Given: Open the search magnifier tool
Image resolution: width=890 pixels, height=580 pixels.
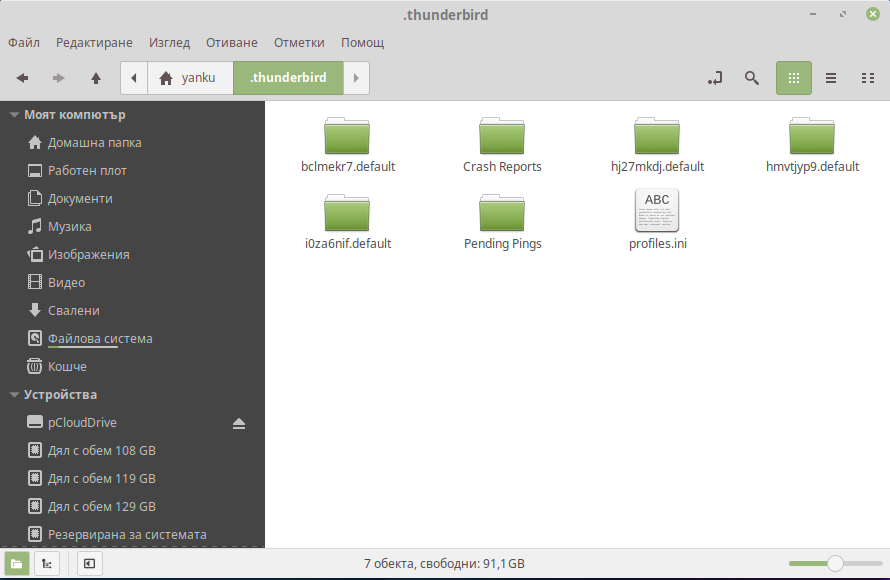Looking at the screenshot, I should 752,78.
